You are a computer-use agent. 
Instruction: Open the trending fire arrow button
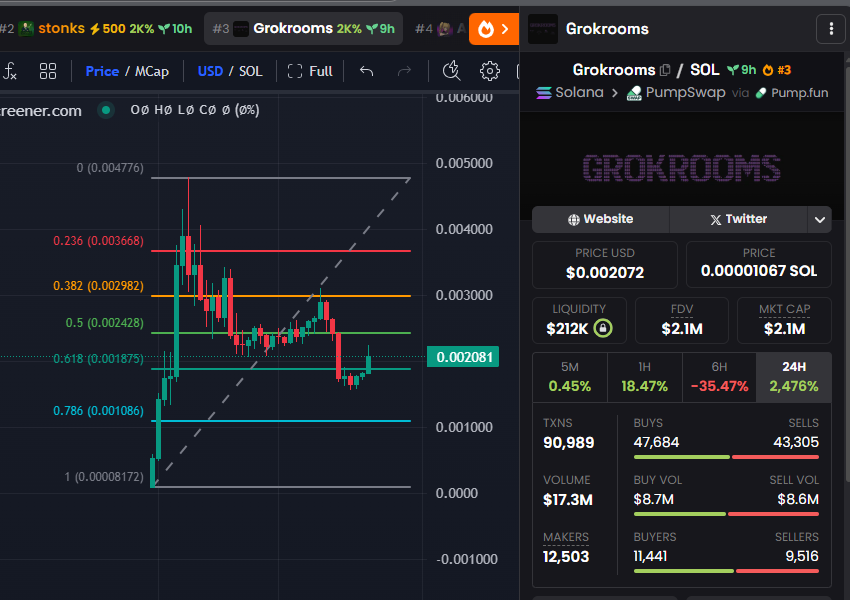494,29
